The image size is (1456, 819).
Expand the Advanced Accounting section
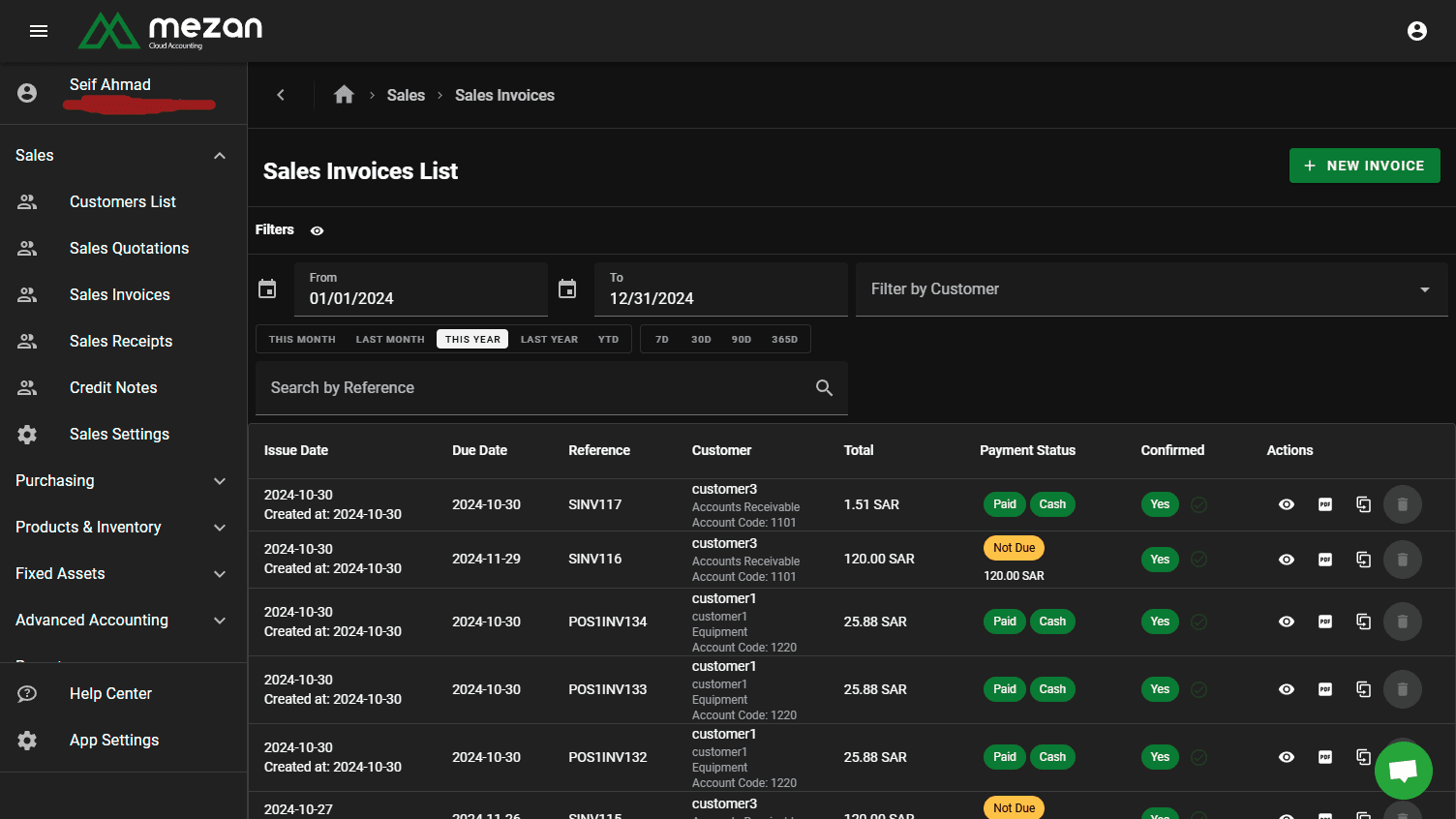pos(123,620)
